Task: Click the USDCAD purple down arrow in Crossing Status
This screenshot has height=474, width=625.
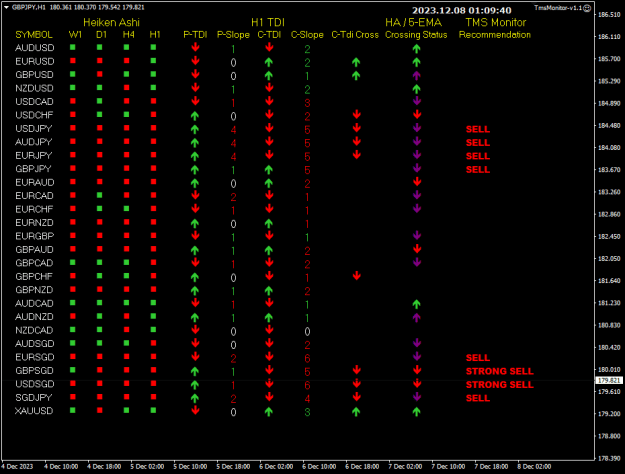Action: [x=417, y=101]
